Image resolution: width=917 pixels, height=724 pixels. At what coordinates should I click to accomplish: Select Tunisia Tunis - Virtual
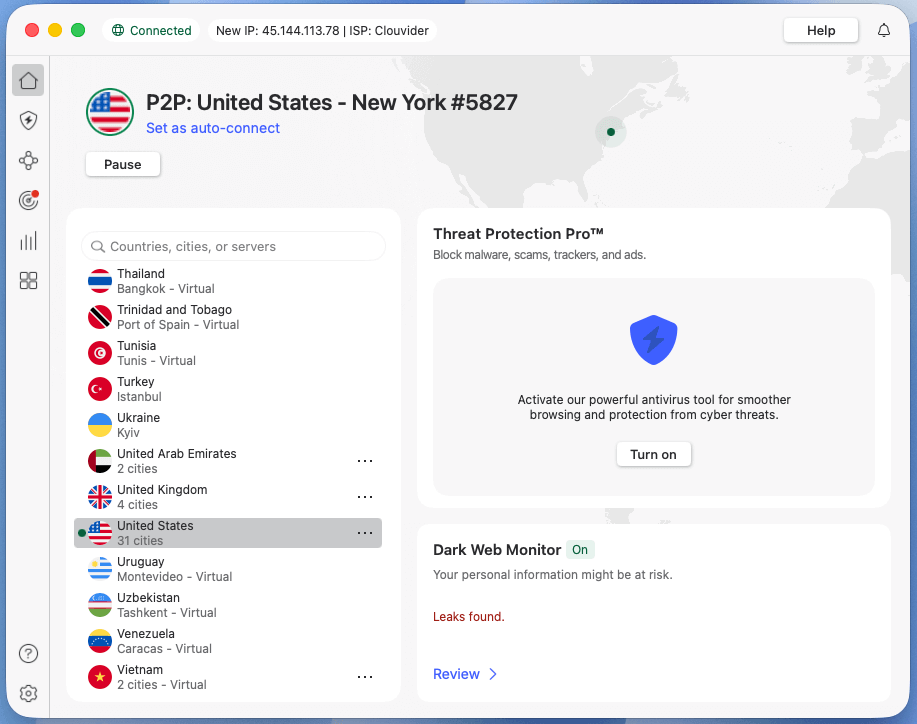pos(228,353)
